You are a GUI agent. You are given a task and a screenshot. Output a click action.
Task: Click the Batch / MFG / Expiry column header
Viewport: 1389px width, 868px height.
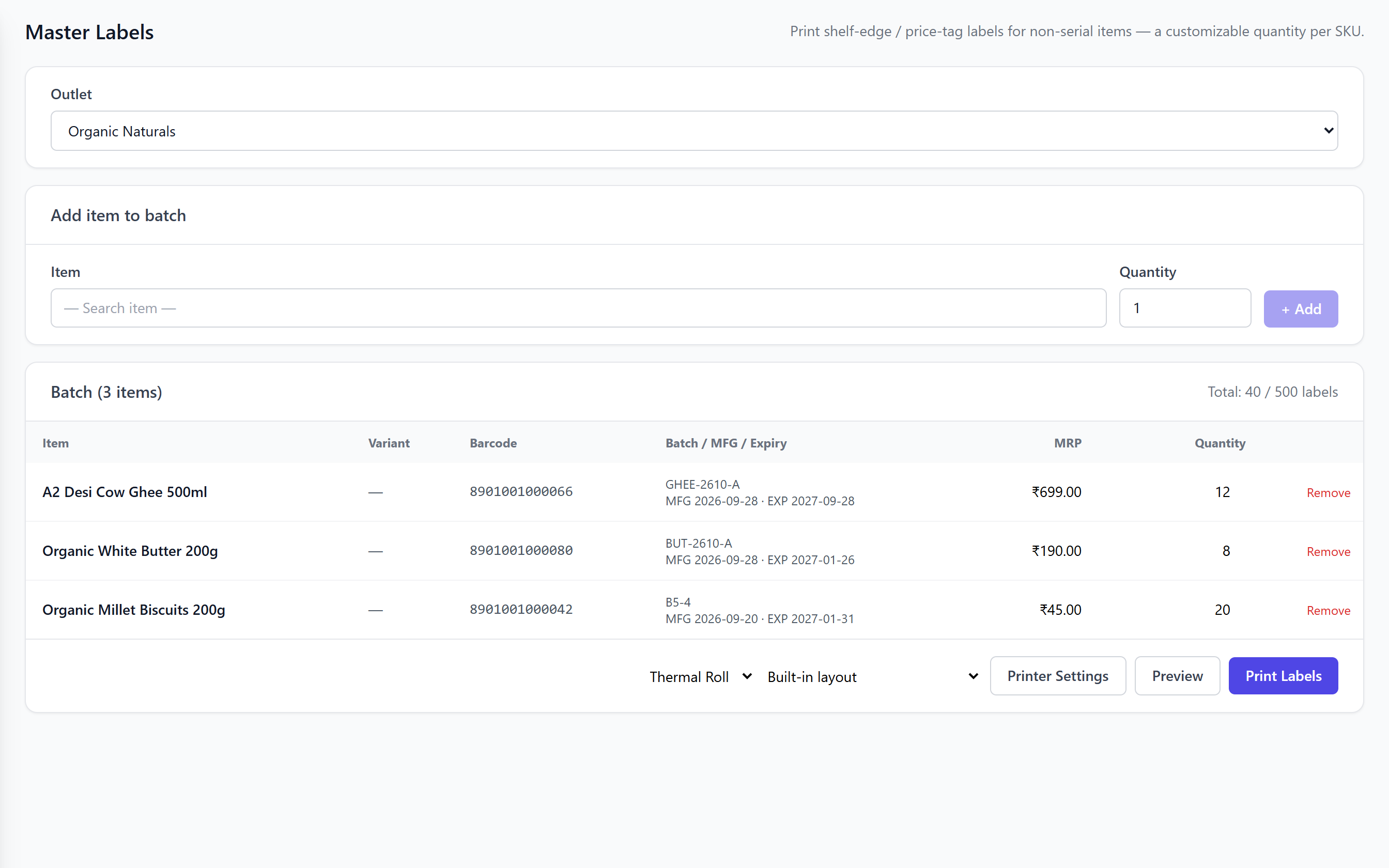click(x=726, y=443)
